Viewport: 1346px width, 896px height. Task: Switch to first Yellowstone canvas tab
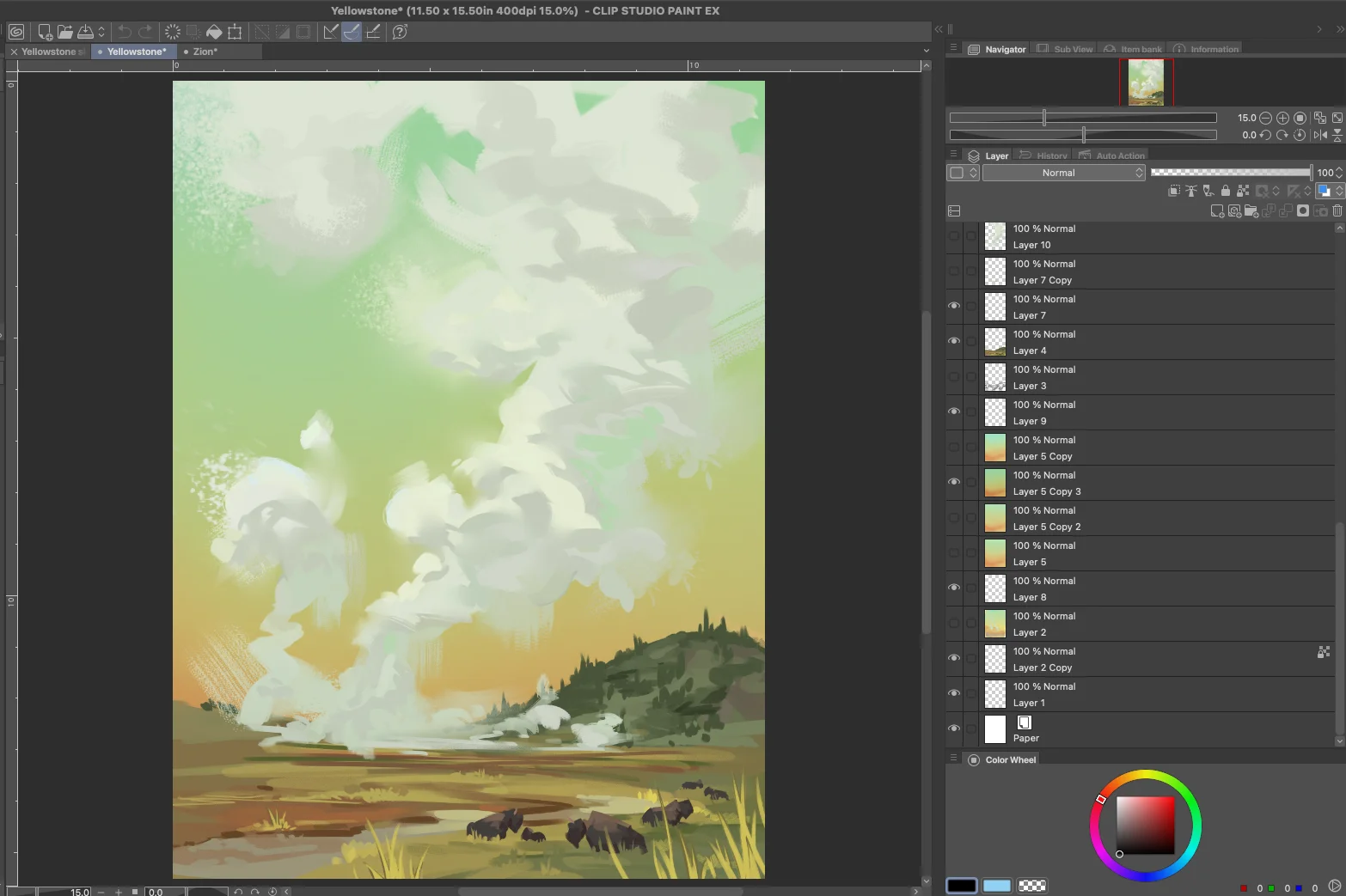[x=47, y=52]
